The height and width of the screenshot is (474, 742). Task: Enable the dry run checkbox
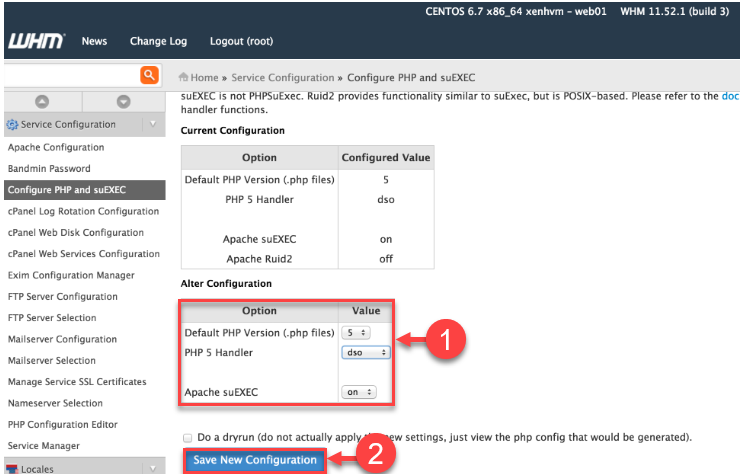[188, 438]
